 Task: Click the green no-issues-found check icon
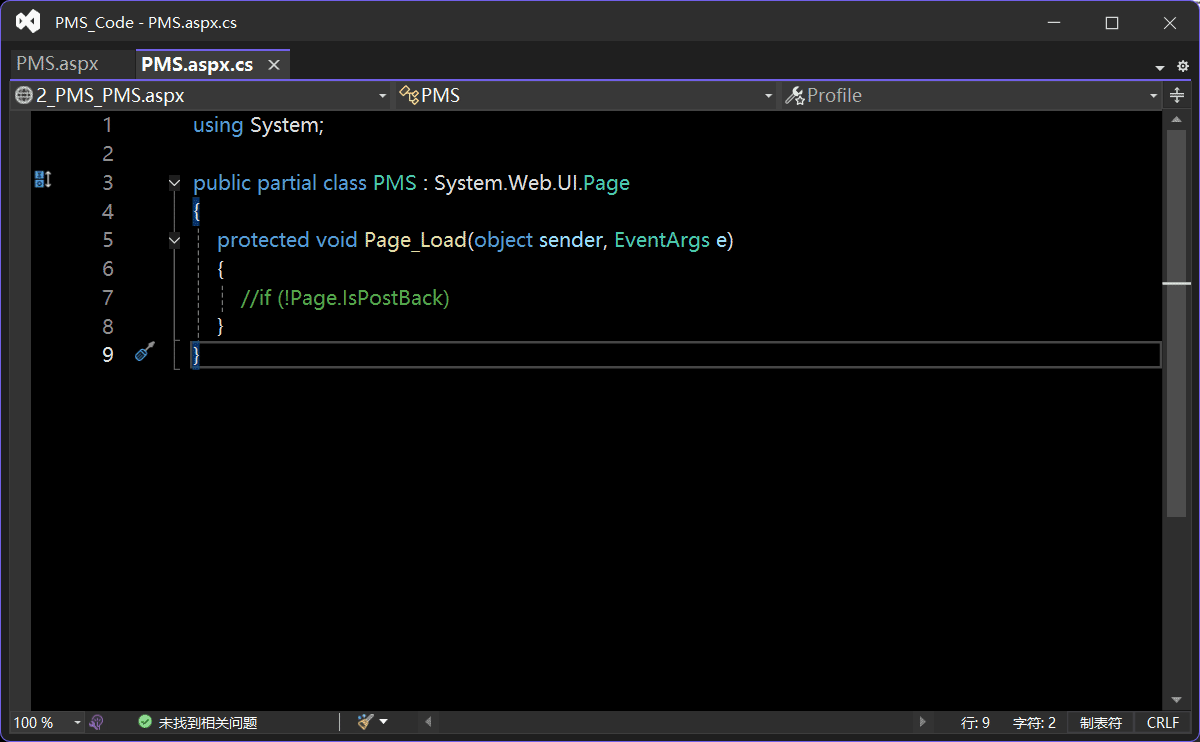(145, 722)
